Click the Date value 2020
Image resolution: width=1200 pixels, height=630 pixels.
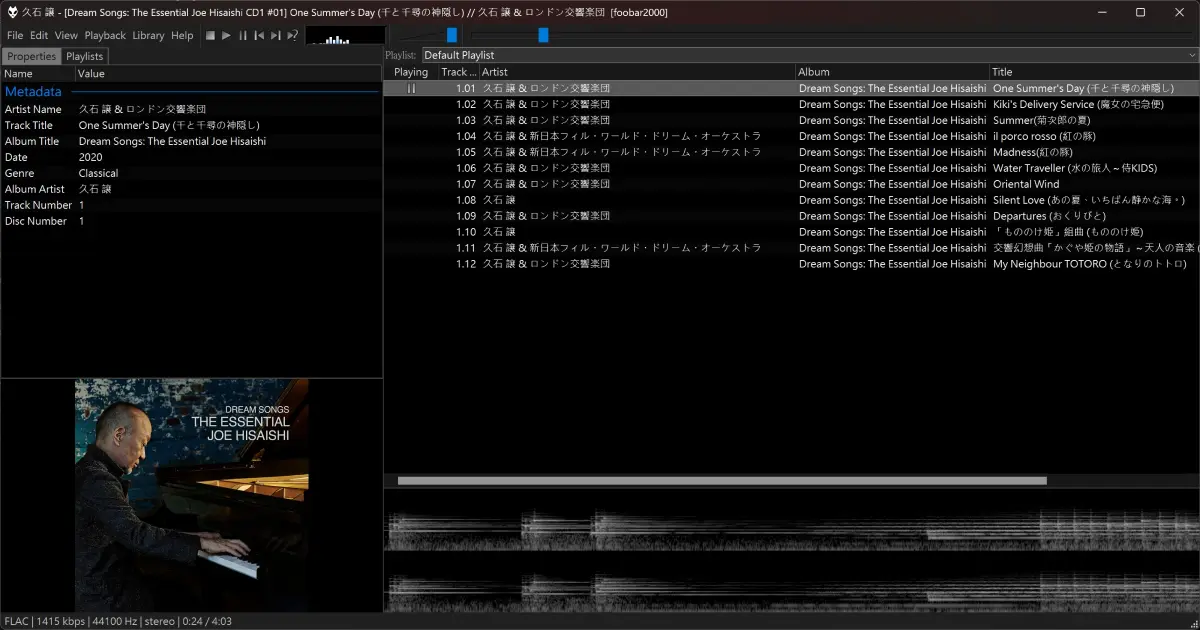tap(90, 157)
